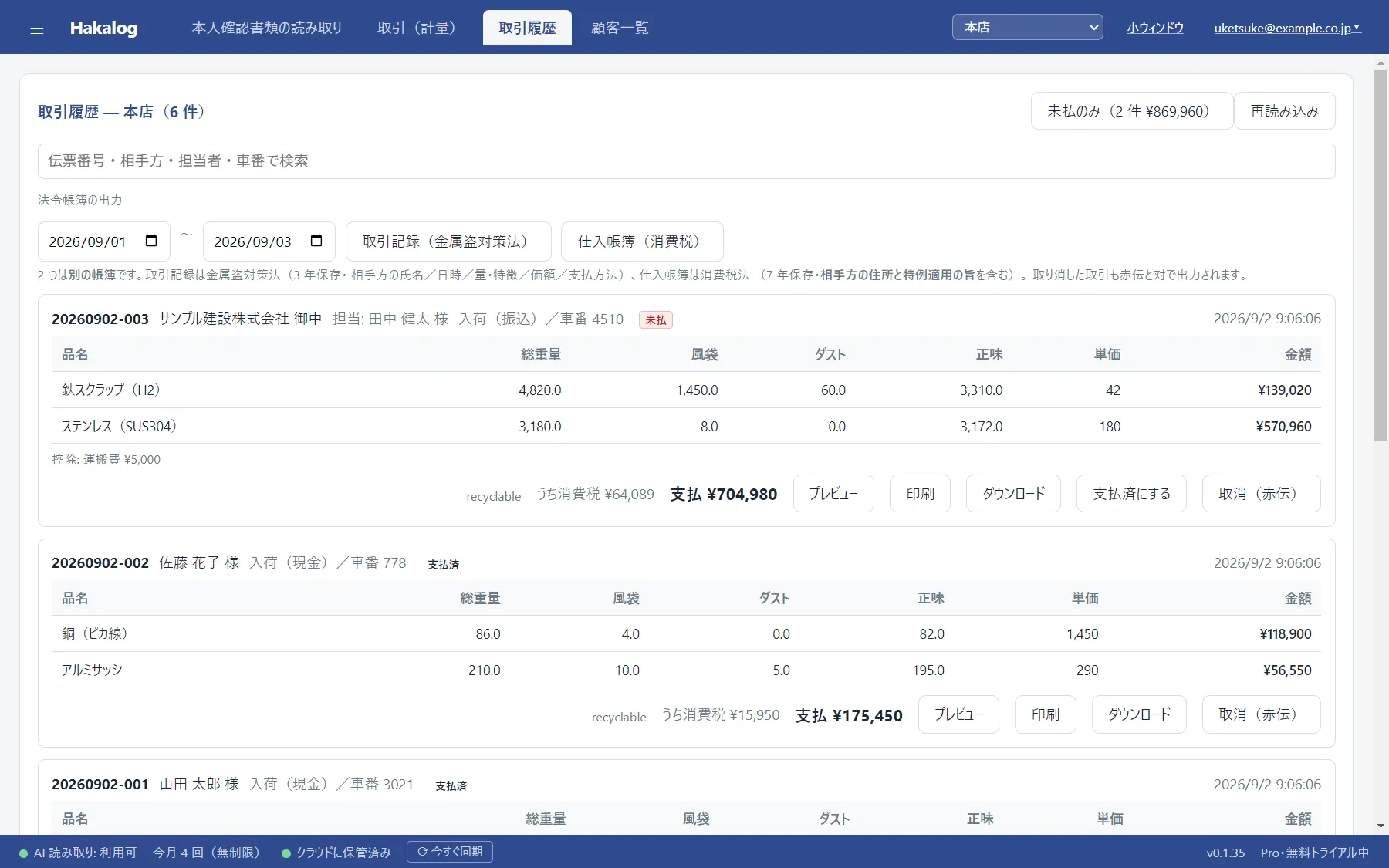Cancel slip 20260902-002 with 取消（赤伝）

click(x=1261, y=714)
